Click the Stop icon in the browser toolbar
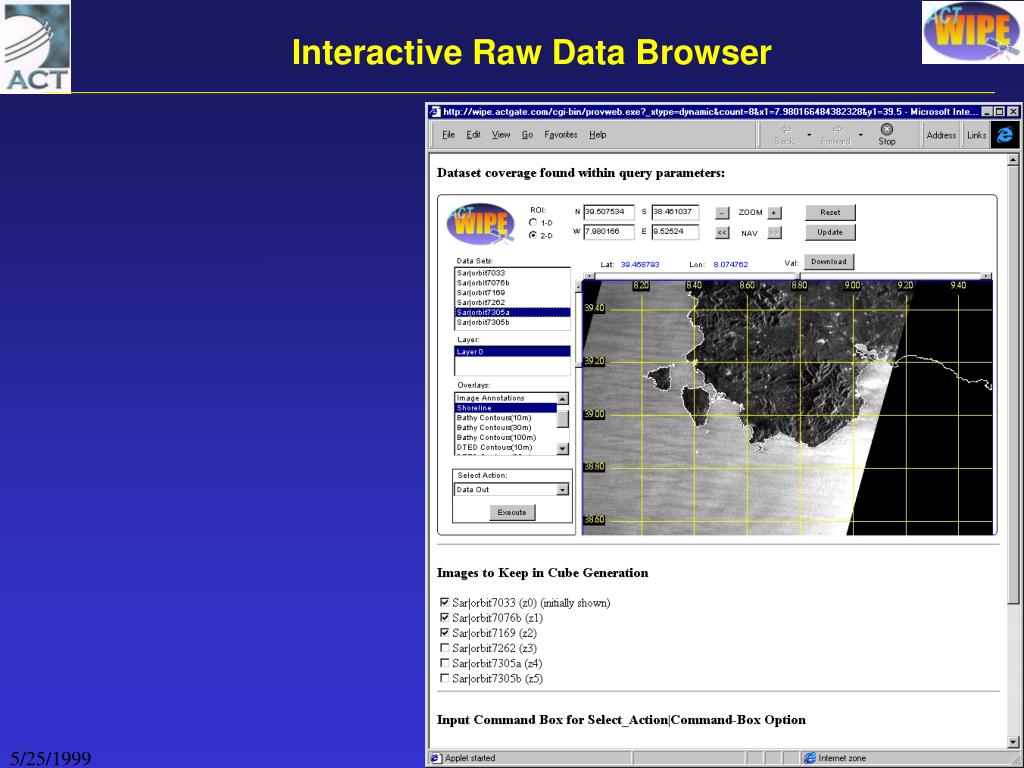 (x=886, y=129)
